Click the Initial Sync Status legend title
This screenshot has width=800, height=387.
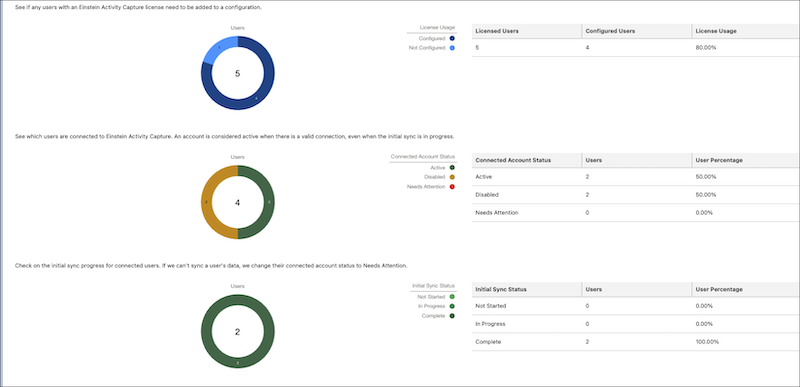pyautogui.click(x=433, y=286)
